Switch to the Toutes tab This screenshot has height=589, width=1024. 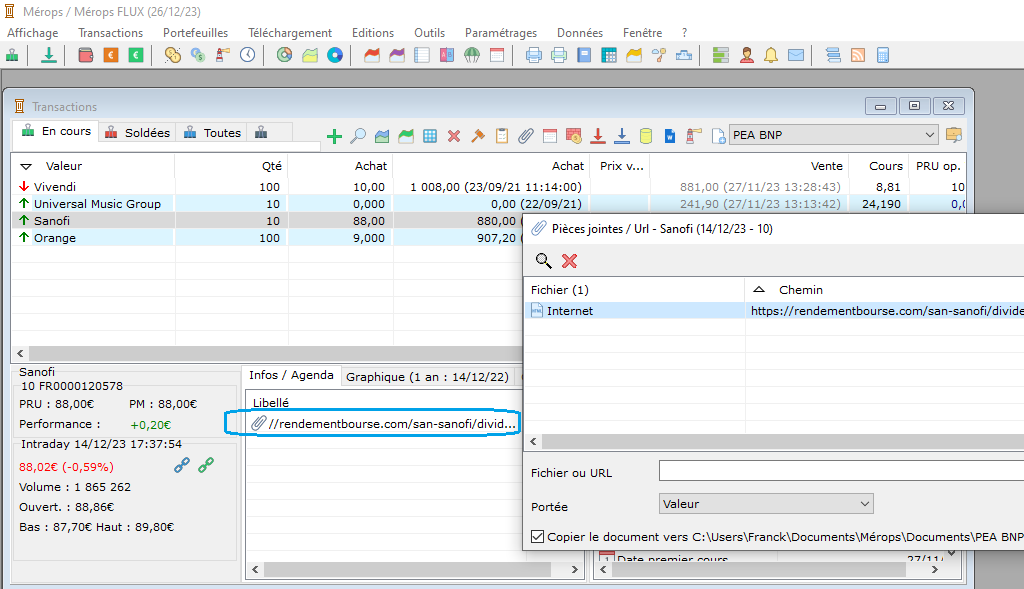(x=213, y=133)
